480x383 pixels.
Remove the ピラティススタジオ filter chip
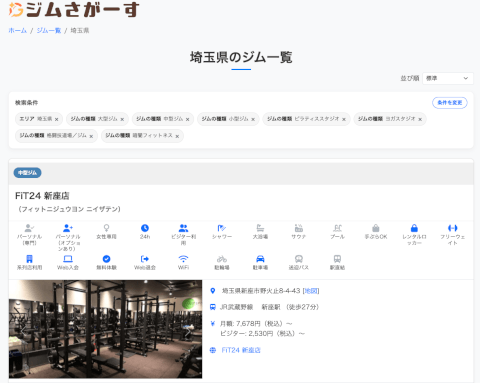tap(344, 119)
